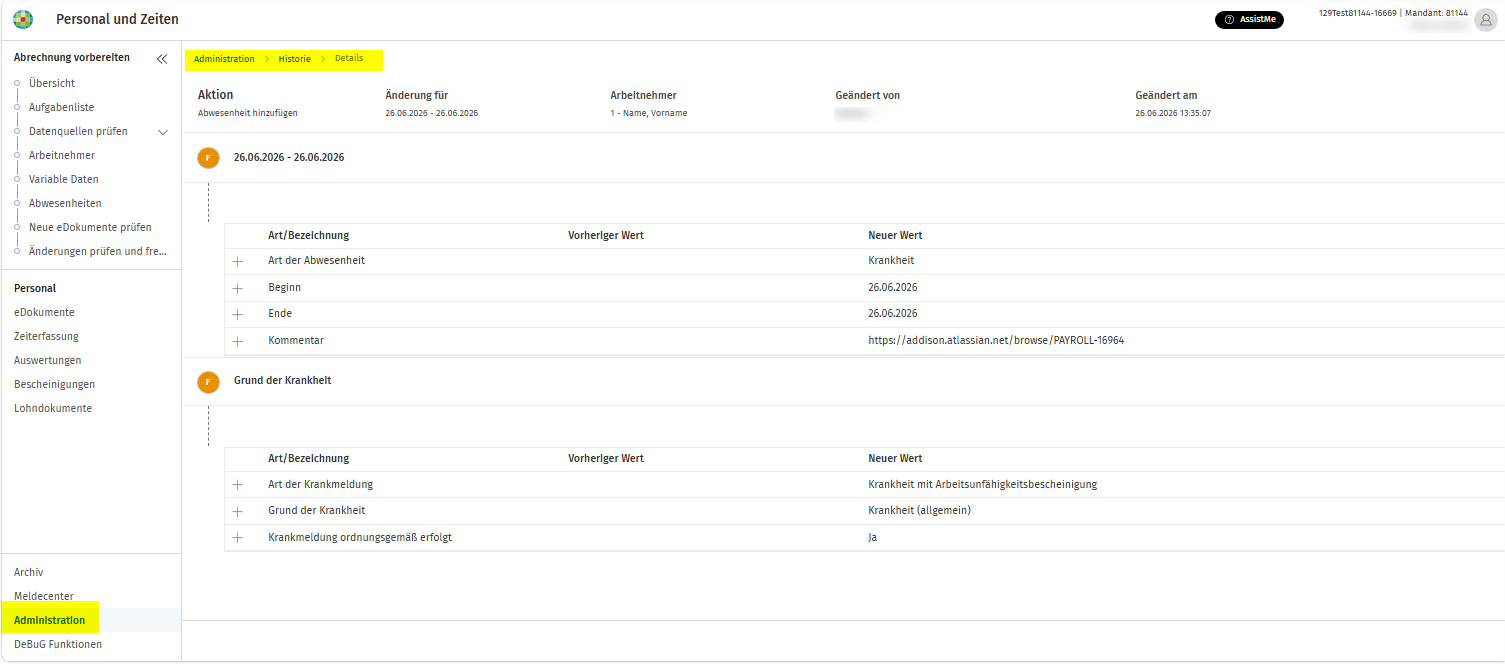Click the Krankheit (allgemein) value
The image size is (1505, 664).
(x=920, y=510)
